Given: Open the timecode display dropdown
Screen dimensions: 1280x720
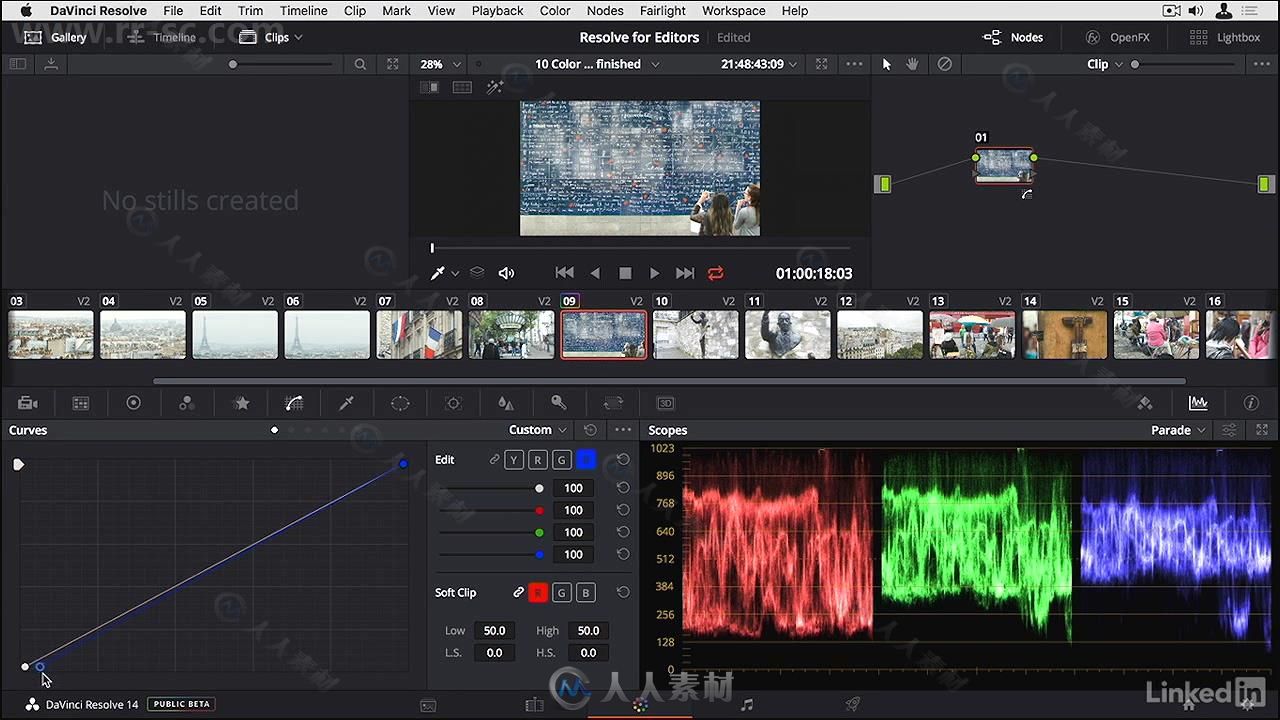Looking at the screenshot, I should (759, 64).
